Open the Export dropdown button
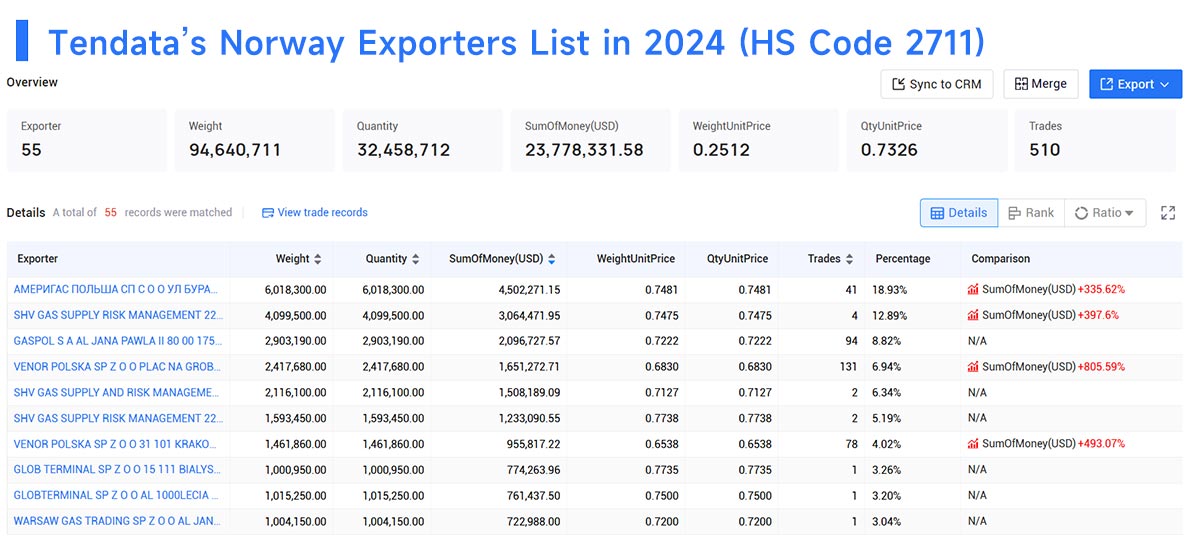The image size is (1190, 538). pyautogui.click(x=1135, y=84)
